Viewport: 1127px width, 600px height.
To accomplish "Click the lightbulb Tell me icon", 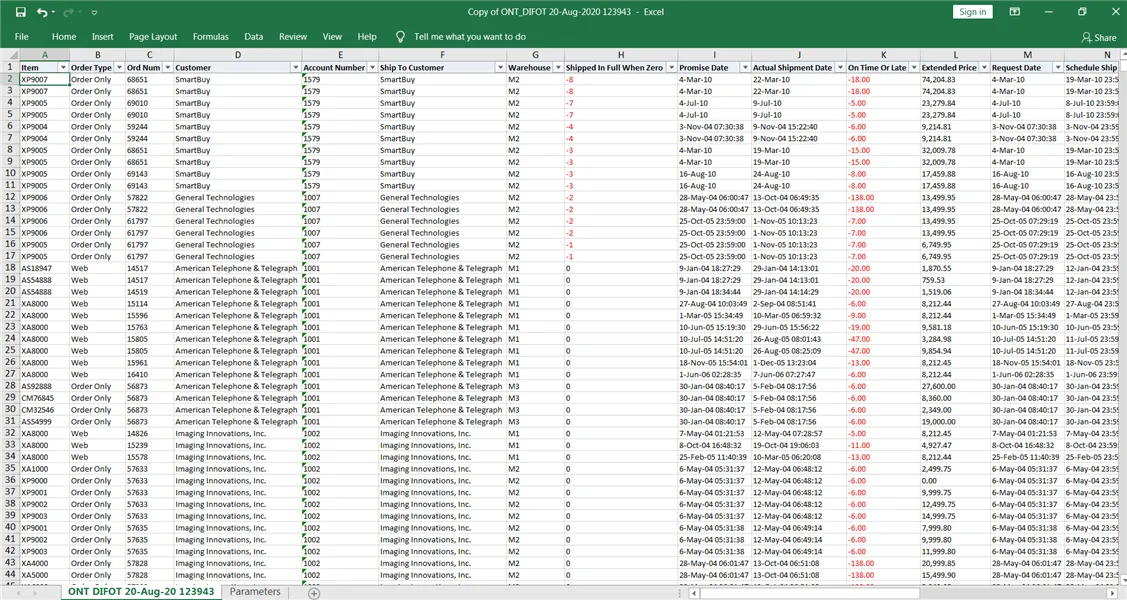I will click(400, 37).
